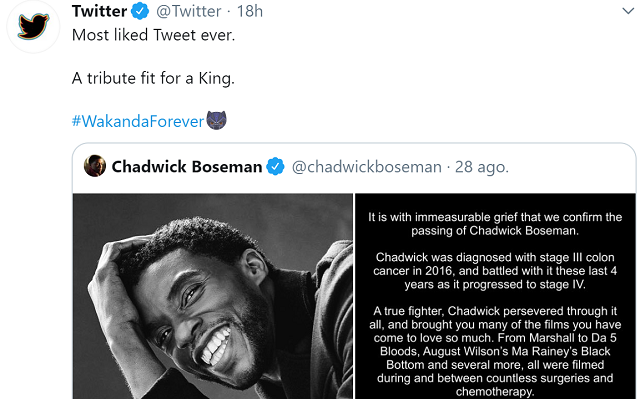
Task: Click the Chadwick Boseman display name
Action: [187, 166]
